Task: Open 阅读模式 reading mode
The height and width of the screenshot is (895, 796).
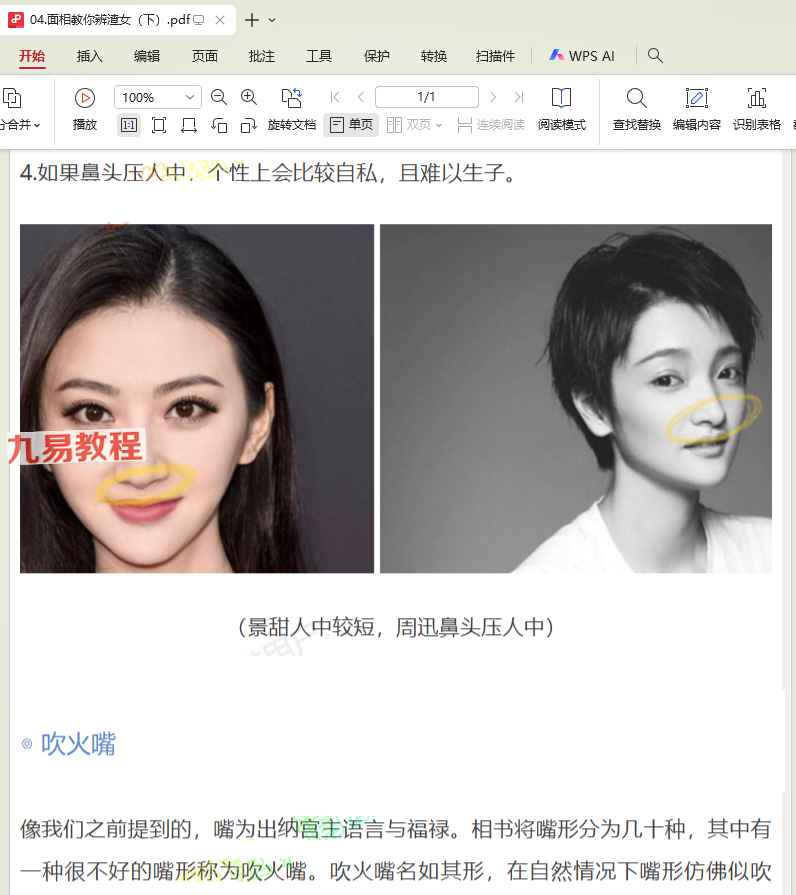Action: tap(561, 98)
